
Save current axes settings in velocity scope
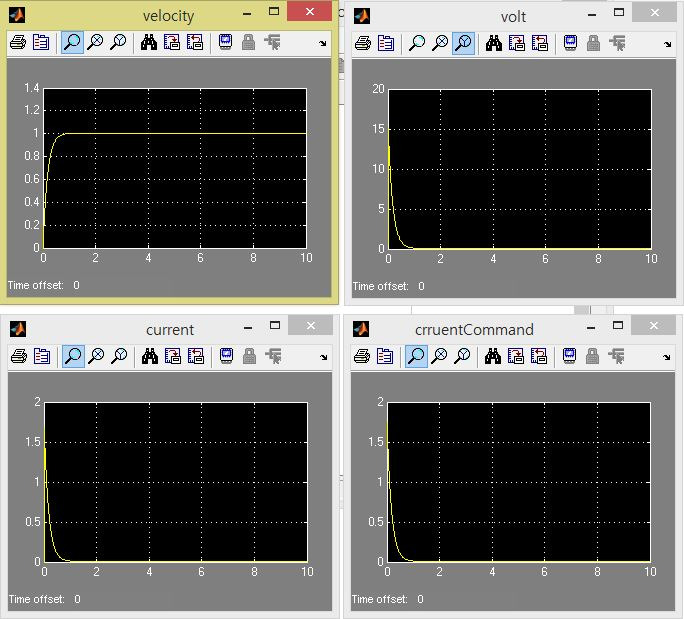172,42
